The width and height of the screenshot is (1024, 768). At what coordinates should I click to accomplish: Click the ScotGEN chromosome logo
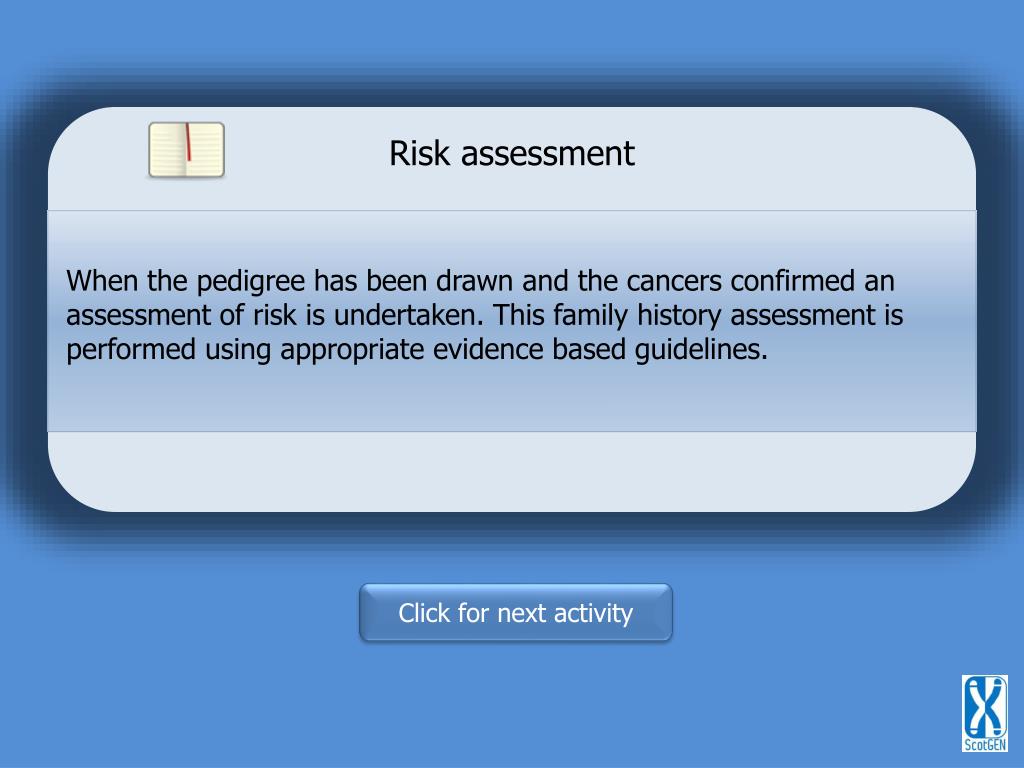(984, 713)
